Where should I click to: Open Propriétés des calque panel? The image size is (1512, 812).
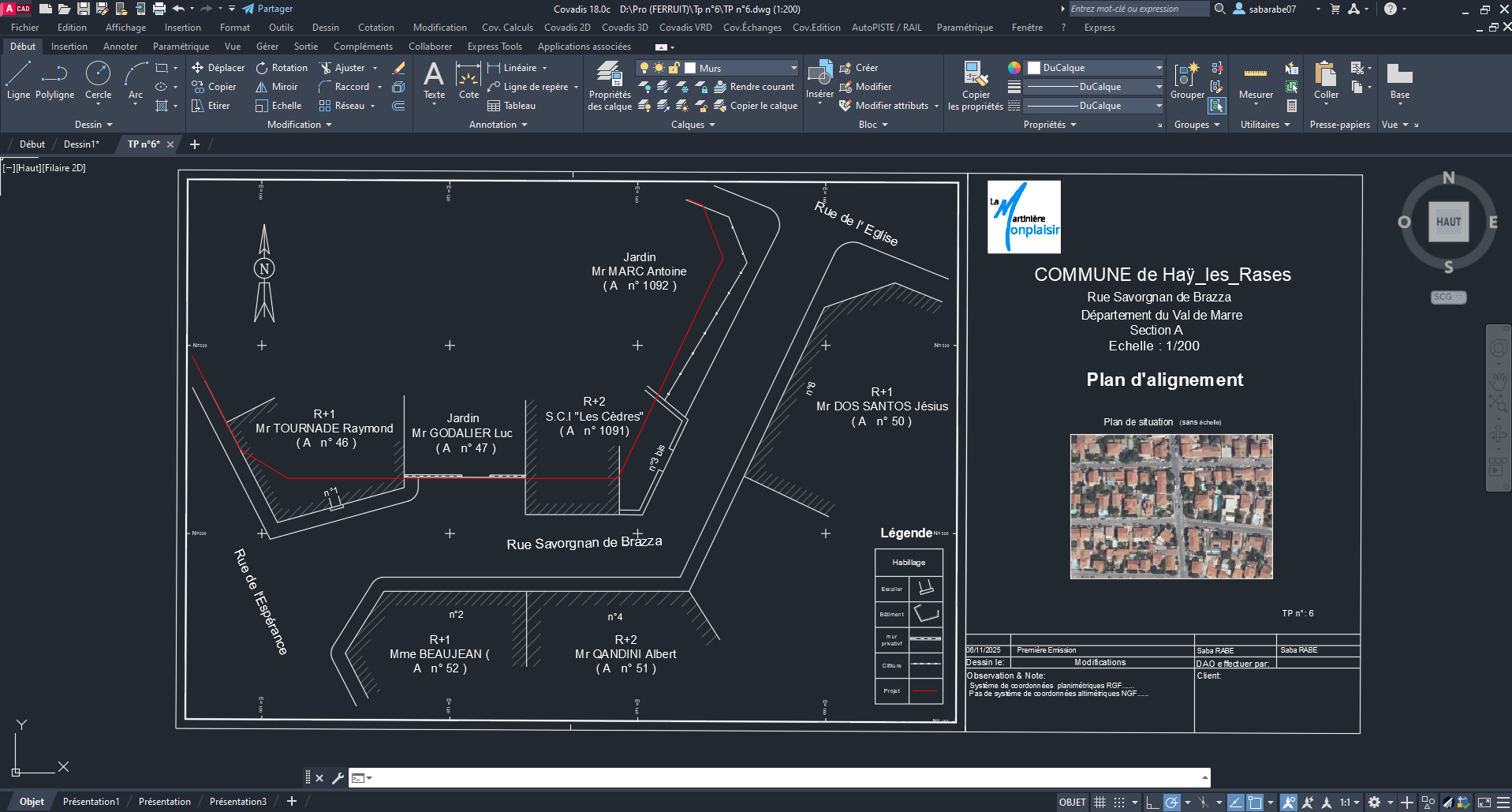coord(610,87)
